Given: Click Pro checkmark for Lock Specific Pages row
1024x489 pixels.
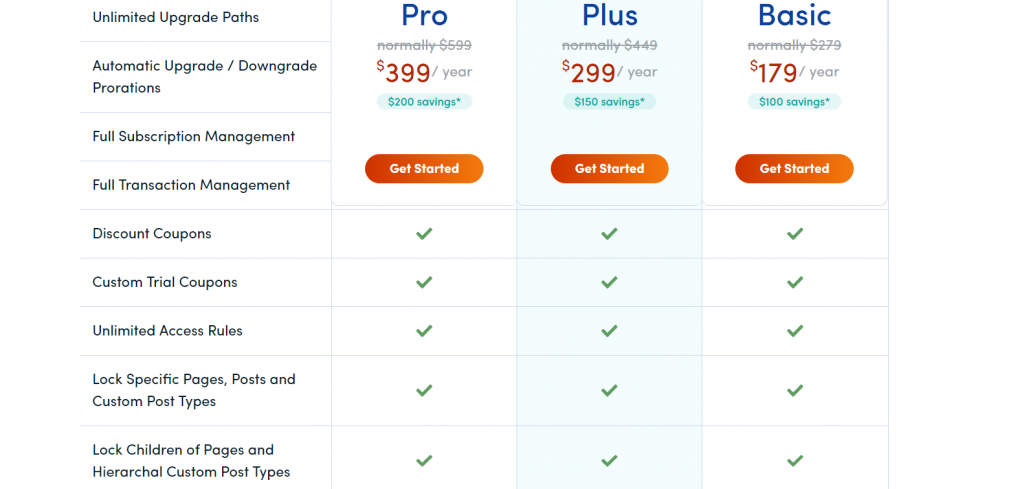Looking at the screenshot, I should click(424, 390).
